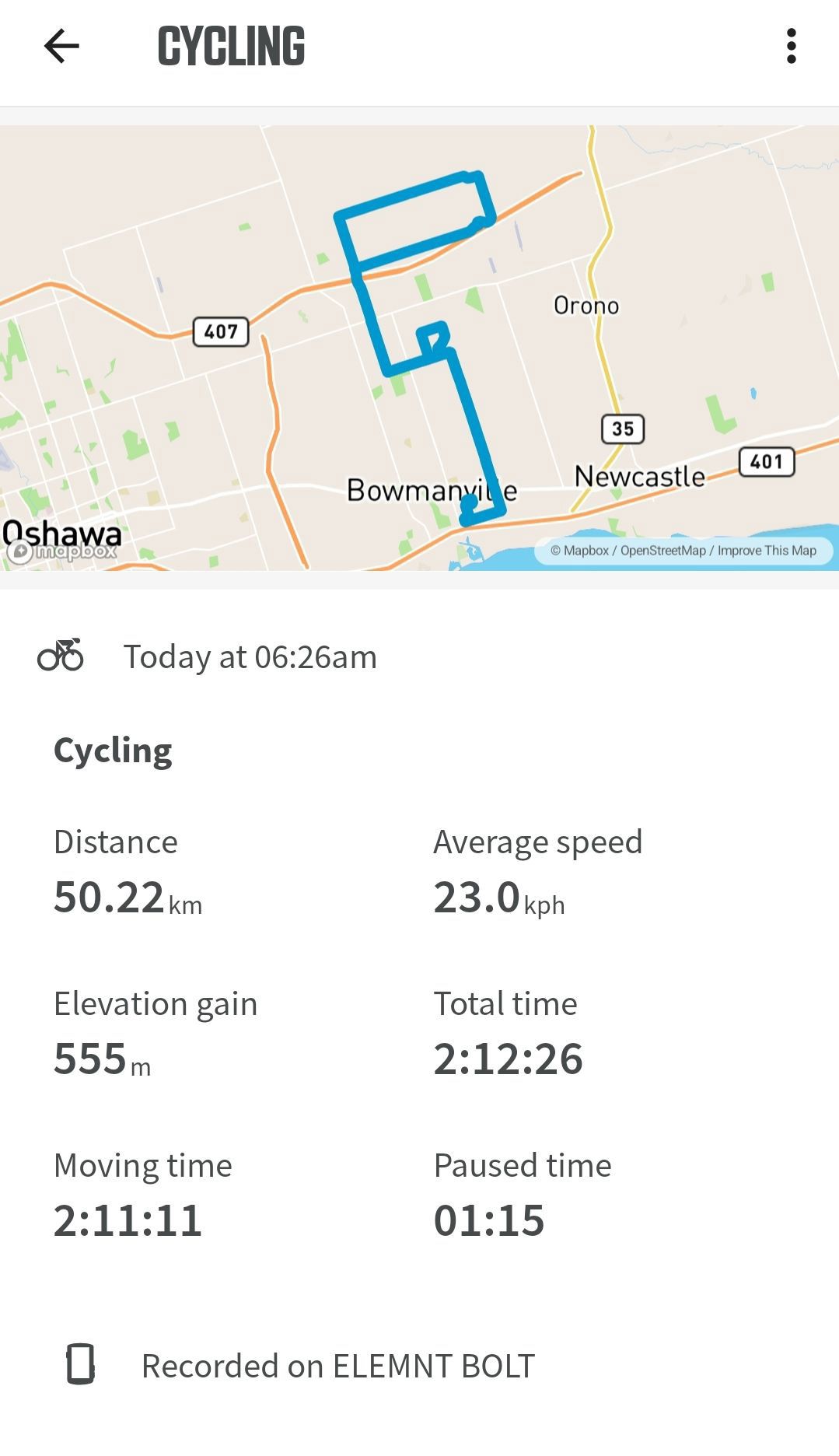This screenshot has width=839, height=1456.
Task: Tap the Highway 401 shield marker
Action: coord(766,462)
